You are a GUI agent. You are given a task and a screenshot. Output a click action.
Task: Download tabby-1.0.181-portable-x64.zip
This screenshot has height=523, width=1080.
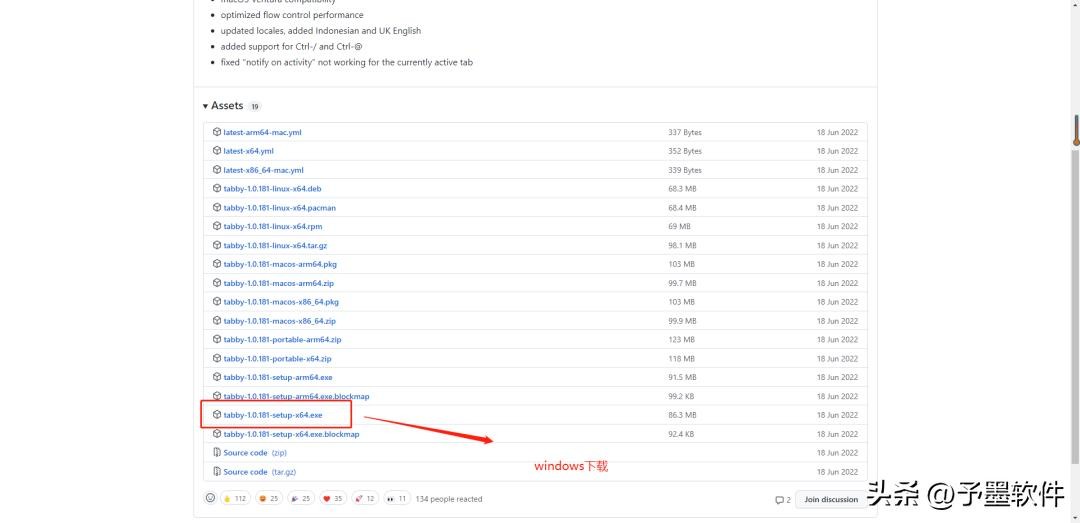pos(277,358)
